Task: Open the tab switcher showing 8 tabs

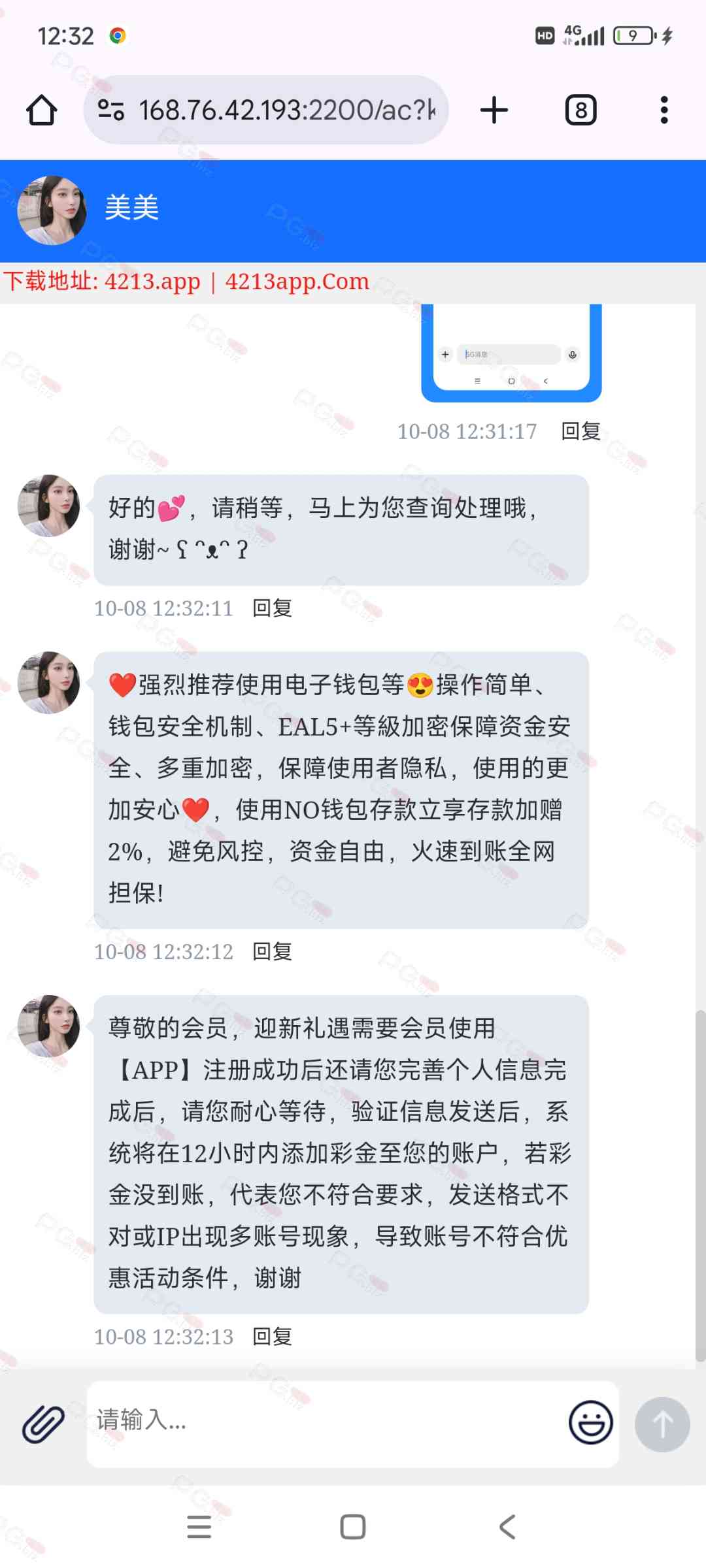Action: coord(580,110)
